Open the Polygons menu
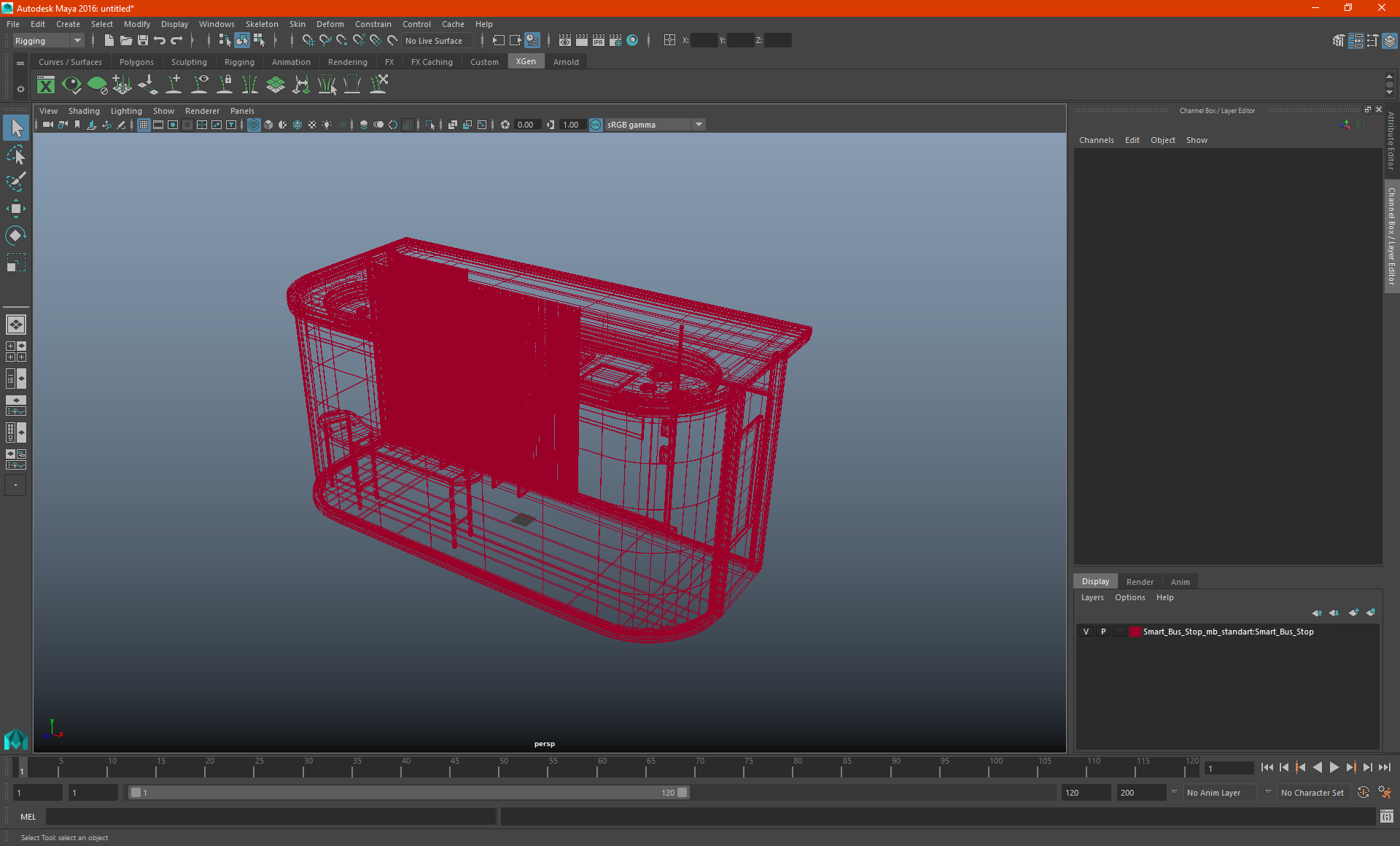Image resolution: width=1400 pixels, height=846 pixels. [x=137, y=62]
